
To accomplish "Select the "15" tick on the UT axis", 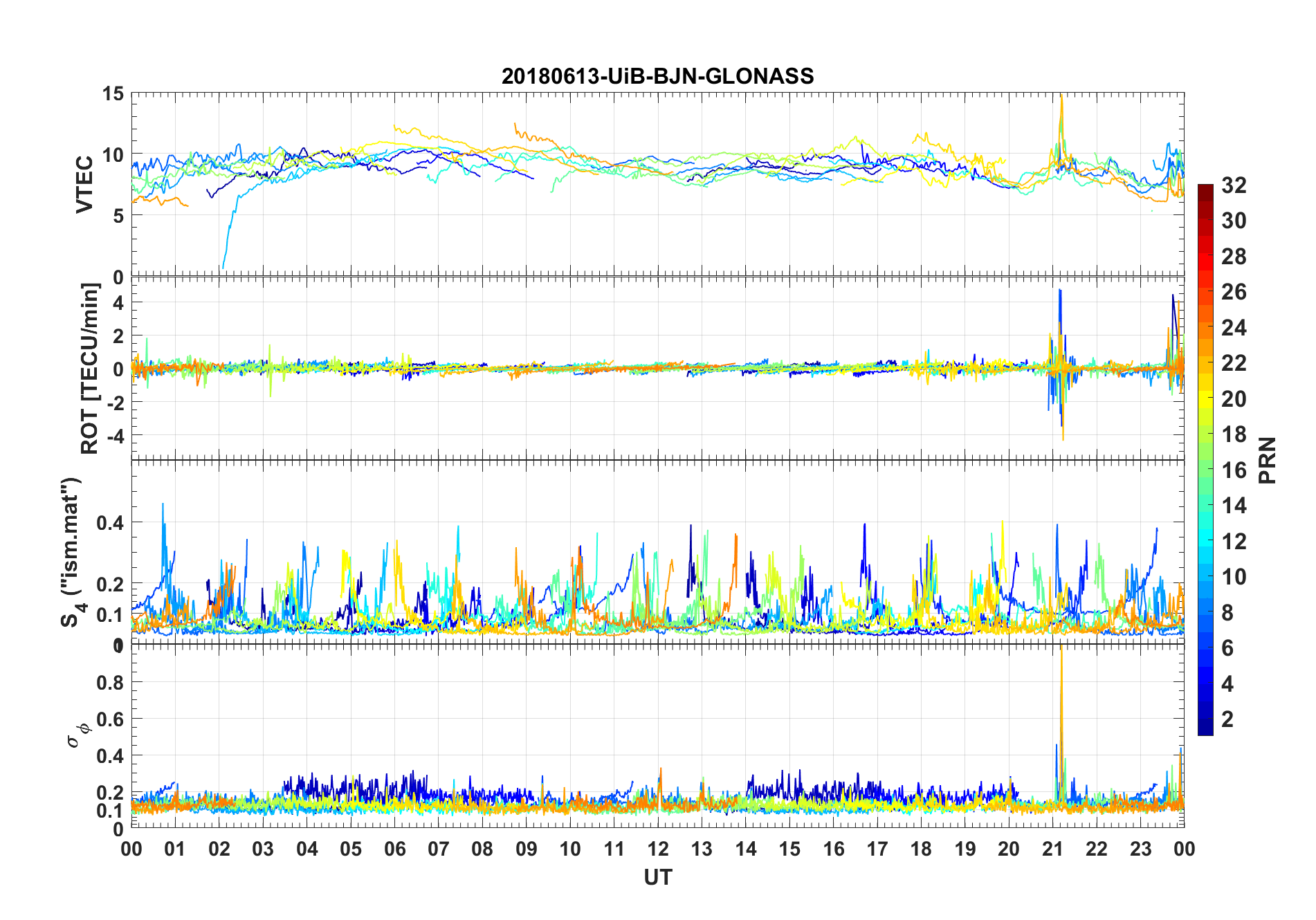I will coord(789,849).
